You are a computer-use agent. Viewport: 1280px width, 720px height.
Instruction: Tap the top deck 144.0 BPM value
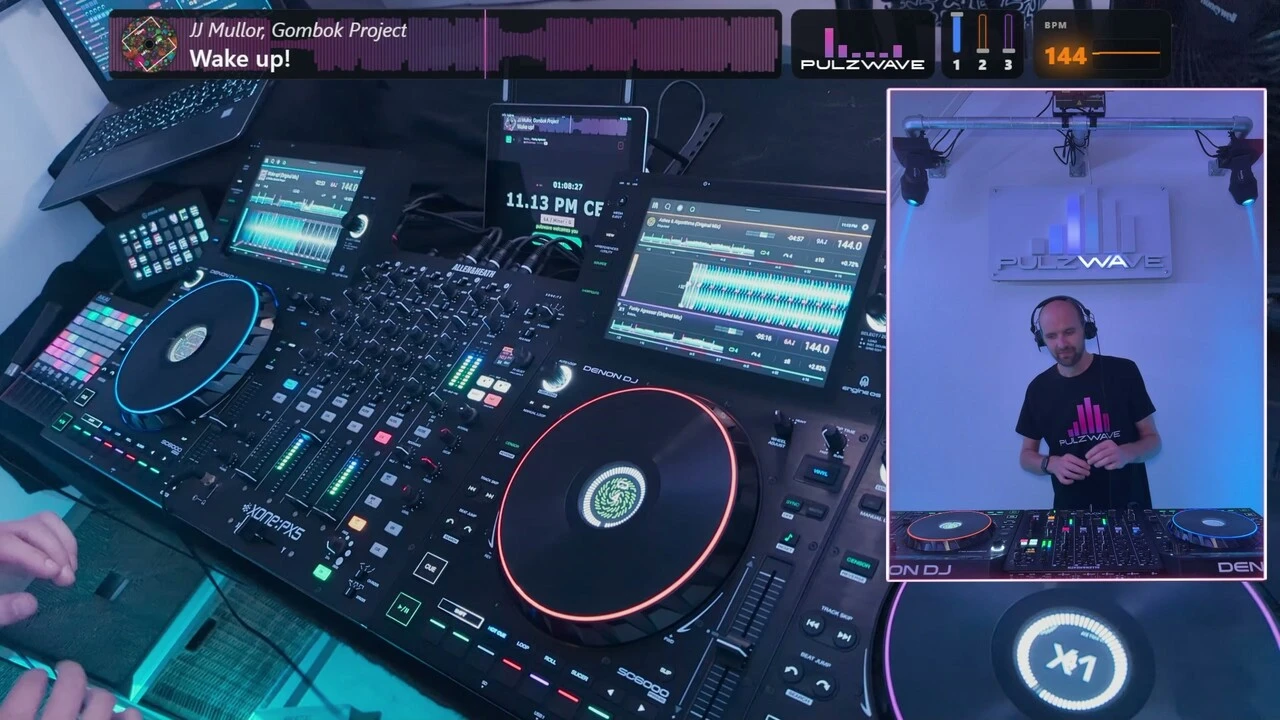click(x=849, y=245)
